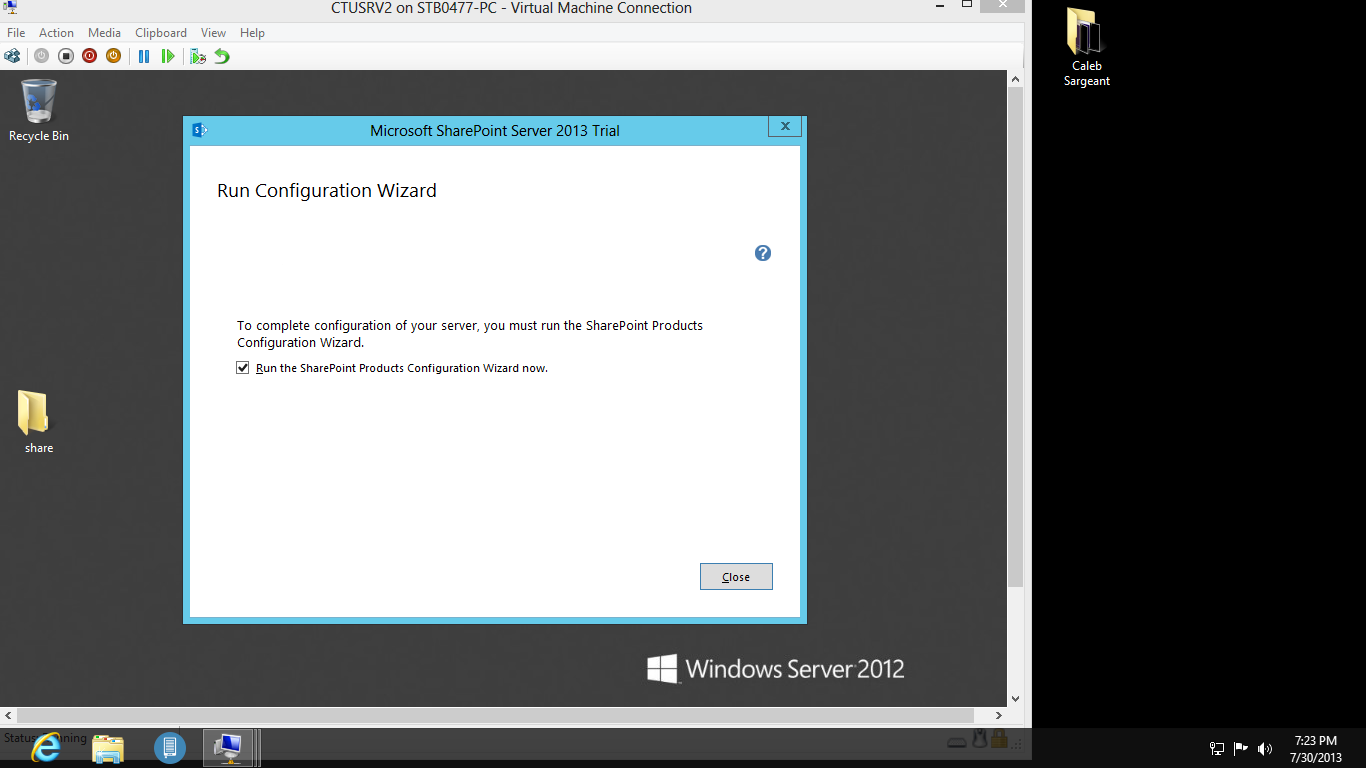The image size is (1366, 768).
Task: Close the SharePoint dialog with its X button
Action: tap(786, 126)
